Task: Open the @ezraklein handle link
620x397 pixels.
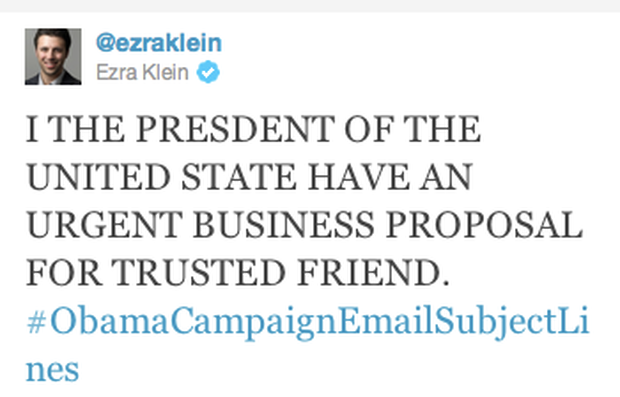Action: click(159, 43)
